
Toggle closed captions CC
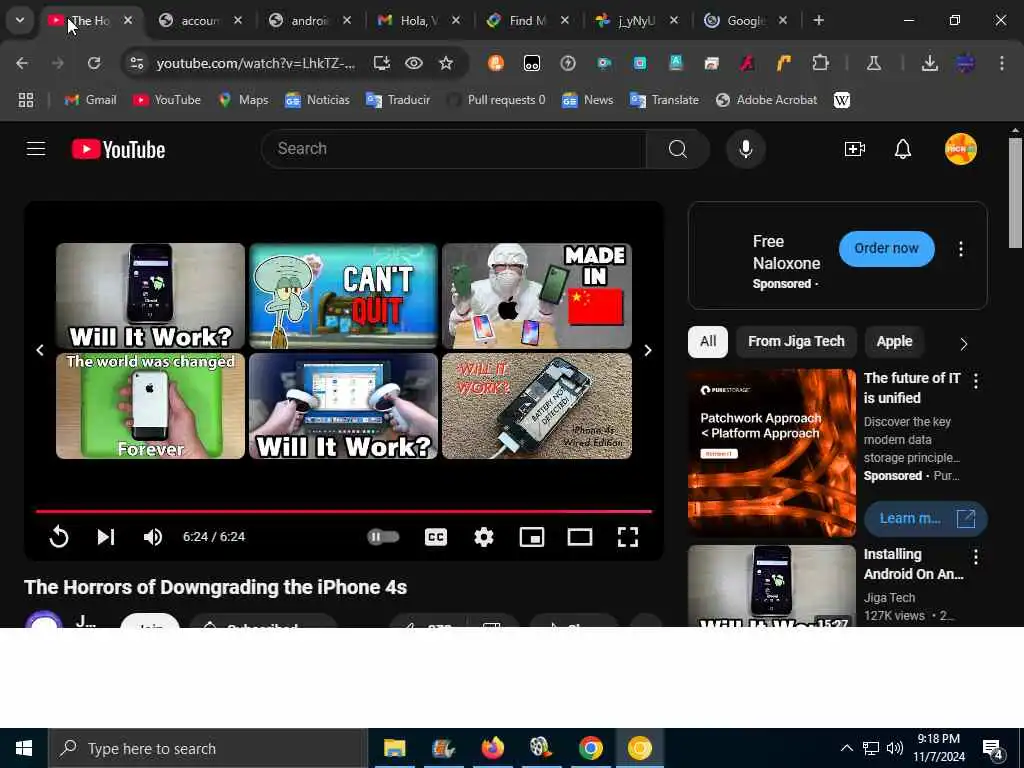(x=436, y=537)
